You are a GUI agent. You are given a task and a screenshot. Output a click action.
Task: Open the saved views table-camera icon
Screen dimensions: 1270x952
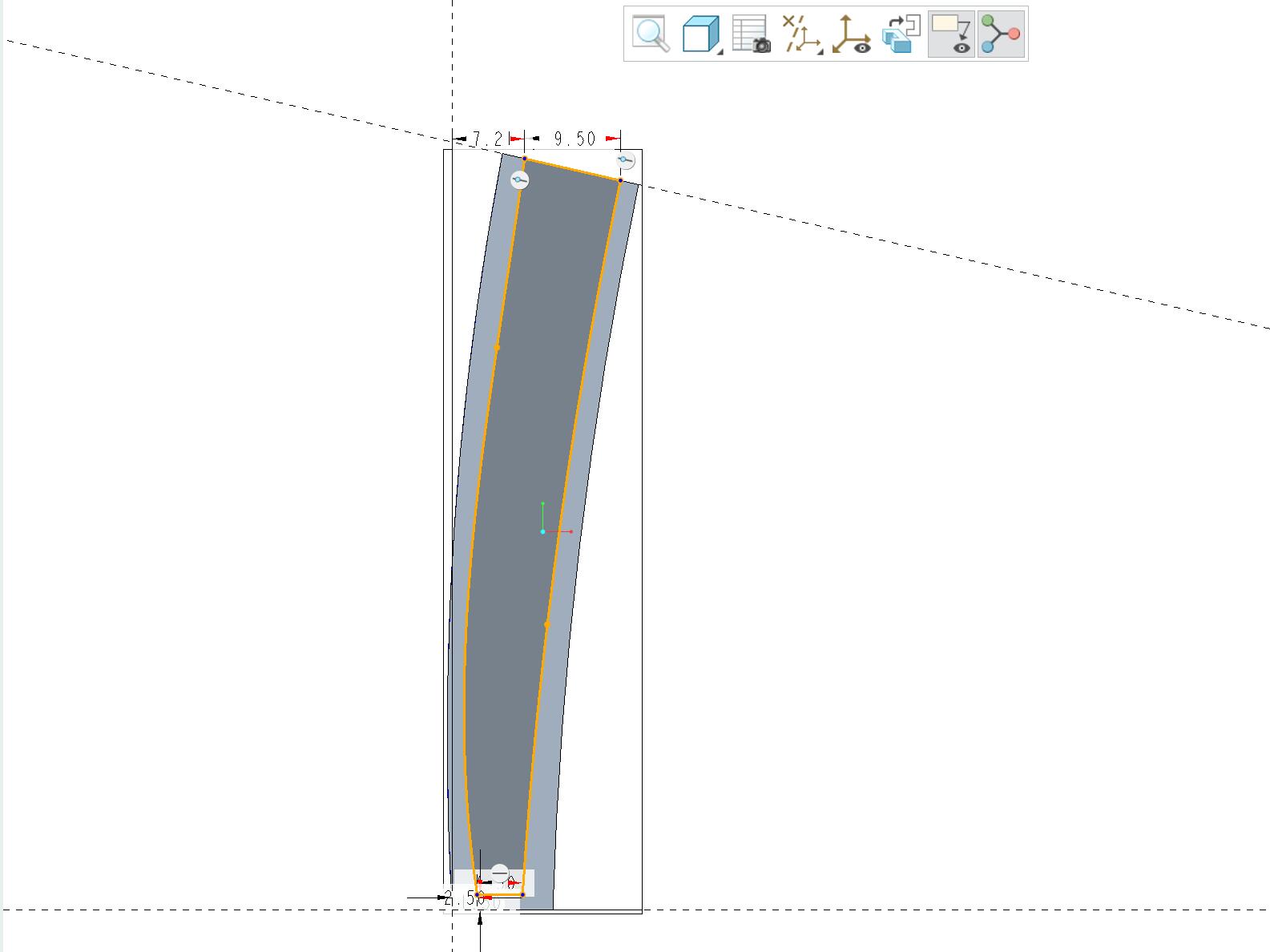tap(751, 34)
